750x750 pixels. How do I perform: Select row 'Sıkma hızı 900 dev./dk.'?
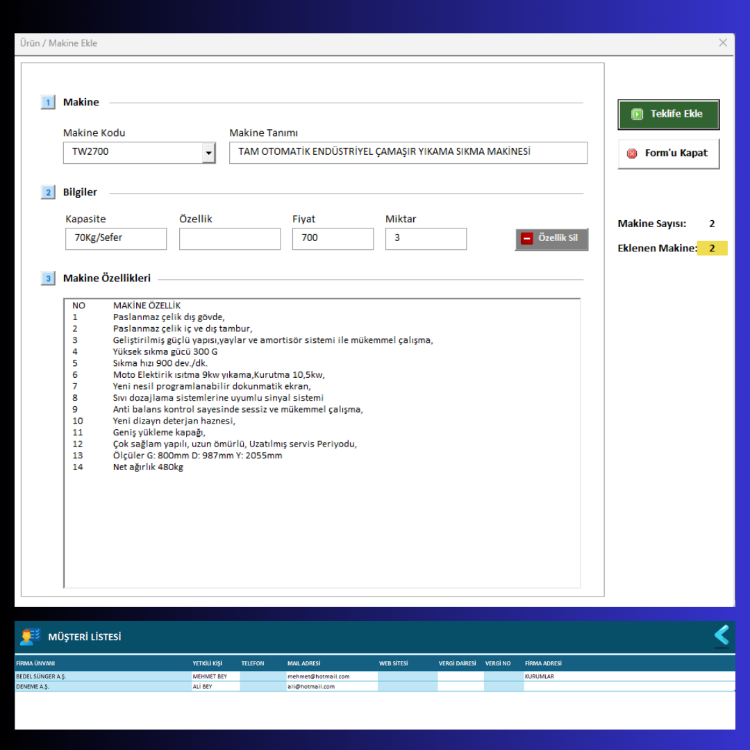tap(321, 363)
